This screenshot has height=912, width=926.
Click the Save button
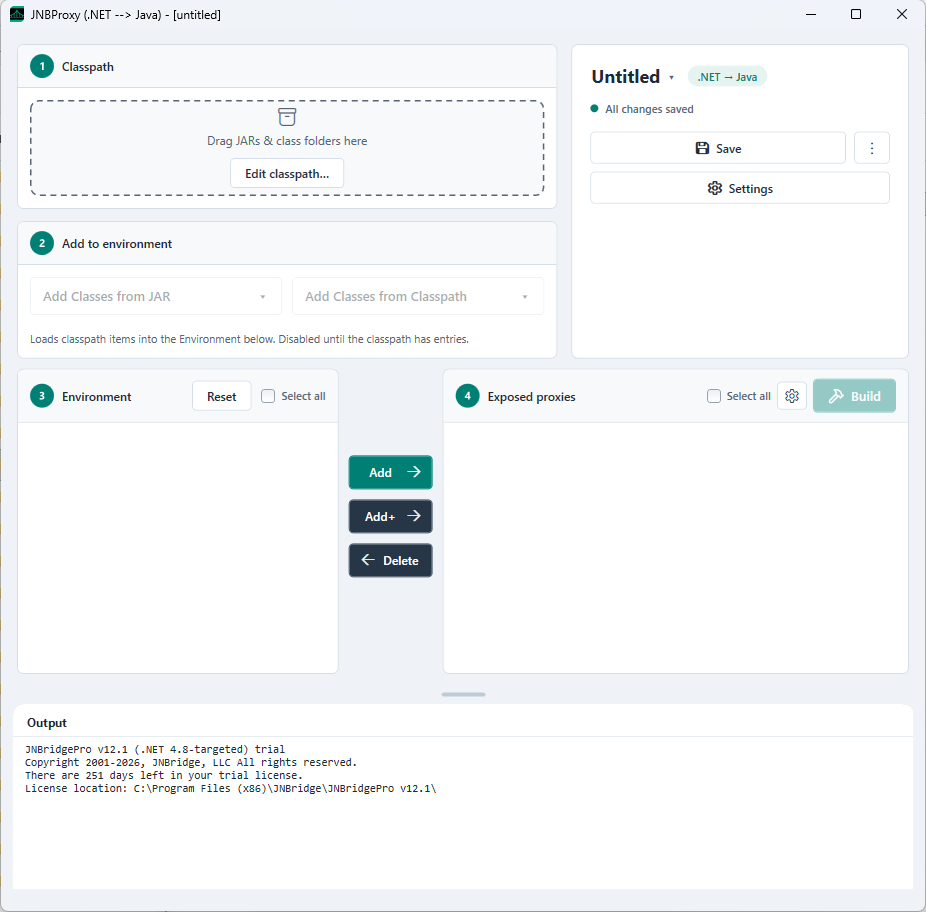(718, 148)
